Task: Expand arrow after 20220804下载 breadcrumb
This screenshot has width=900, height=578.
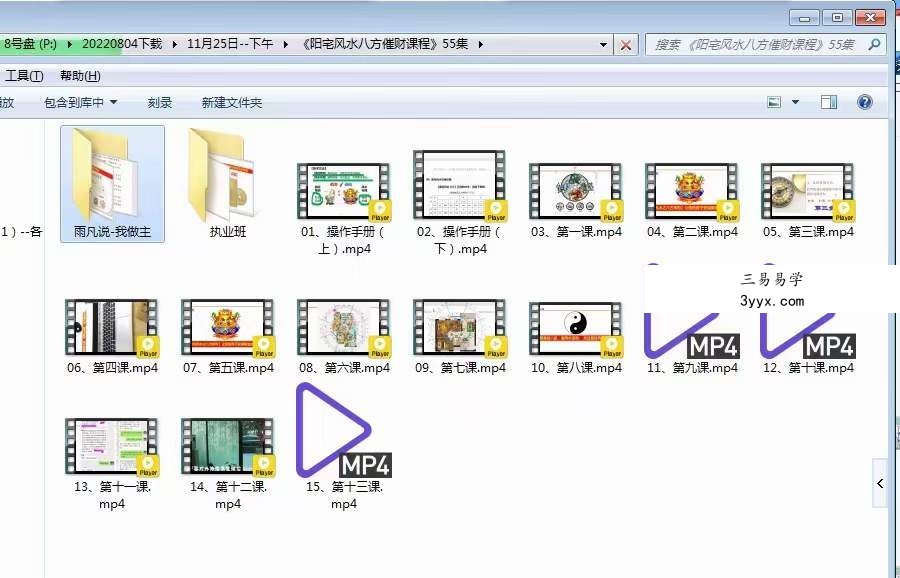Action: (174, 44)
